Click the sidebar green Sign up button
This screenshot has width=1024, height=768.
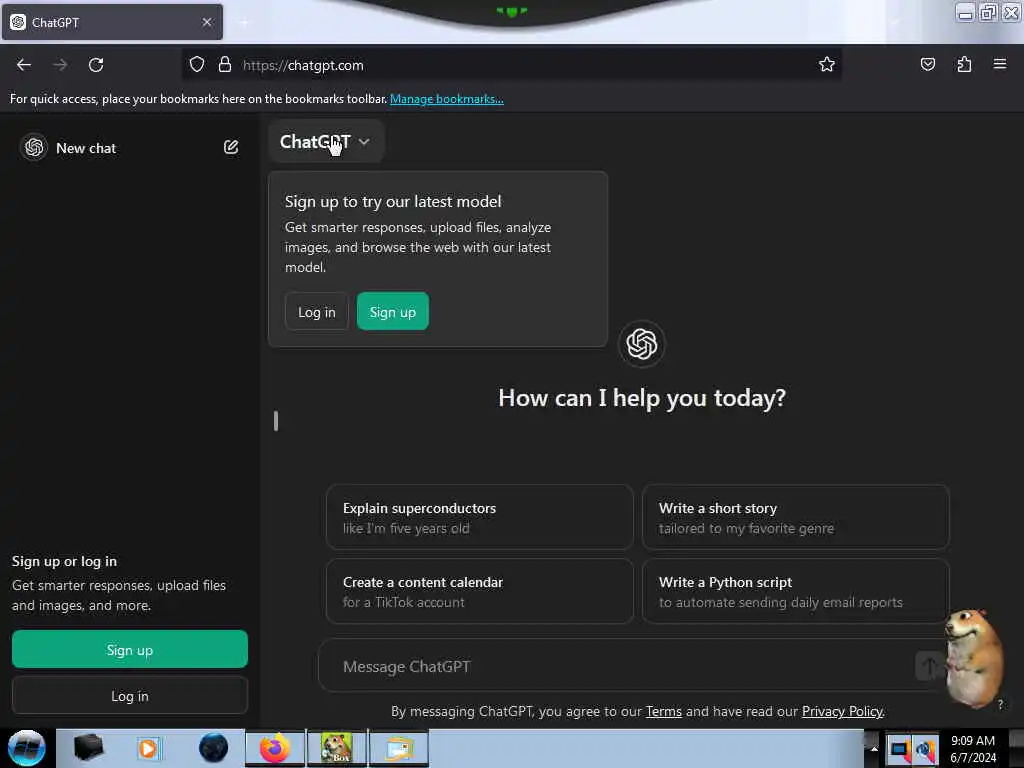pyautogui.click(x=129, y=650)
